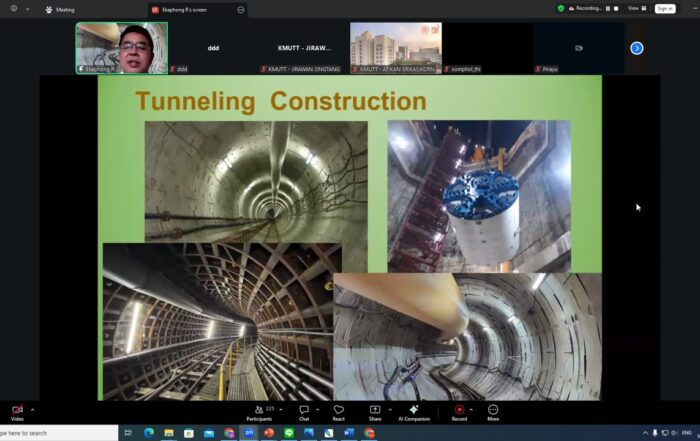Expand the video options caret
700x441 pixels.
(x=32, y=409)
